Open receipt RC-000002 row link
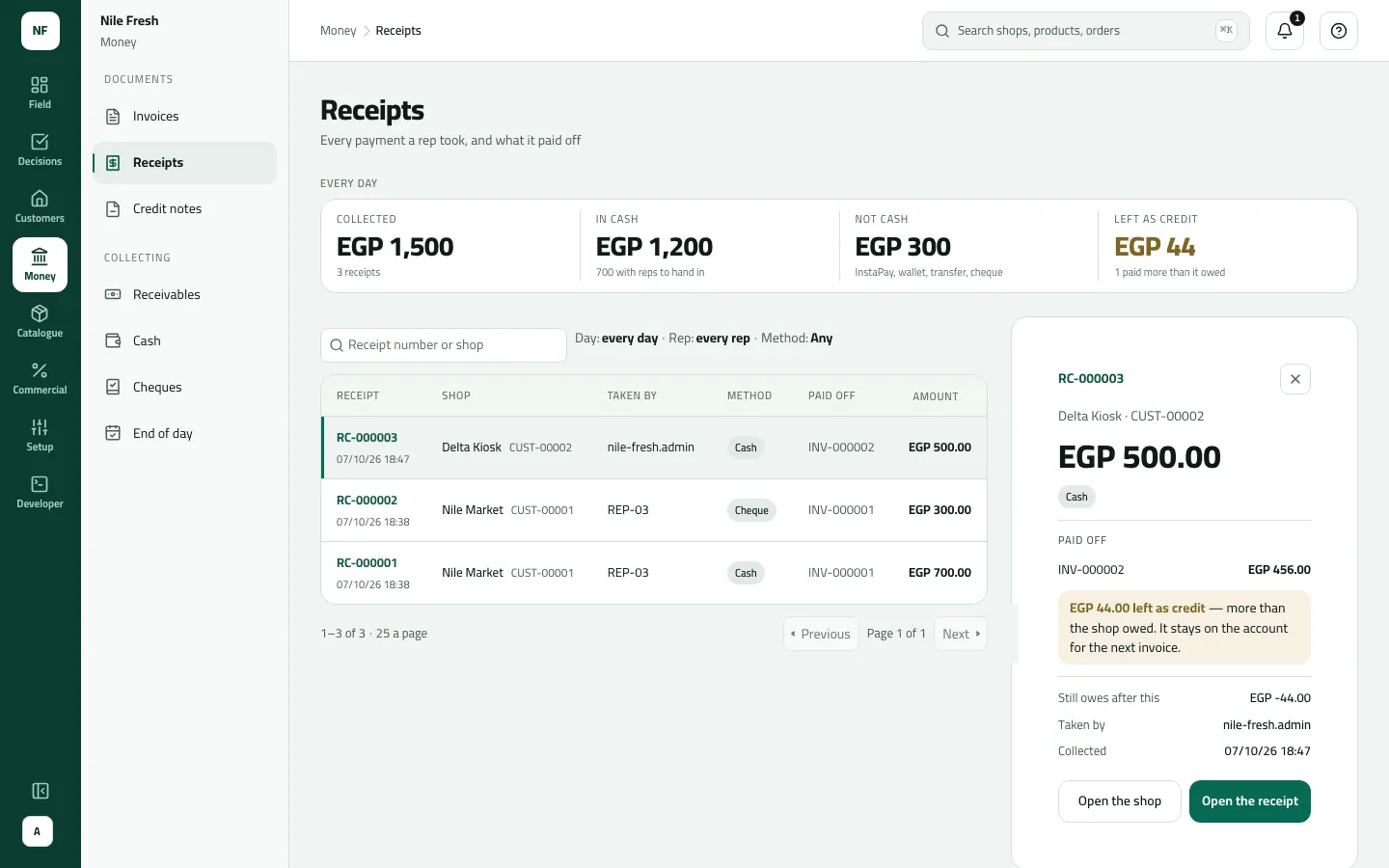1389x868 pixels. 367,501
